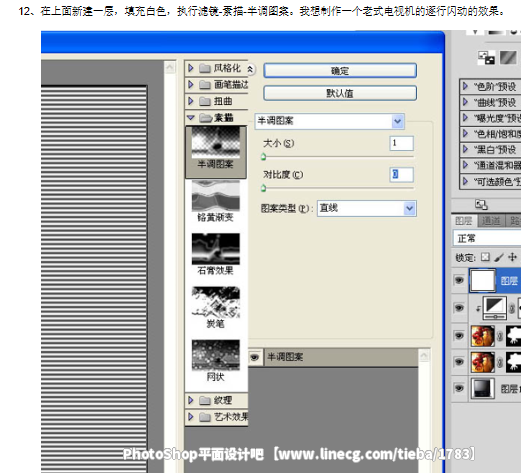531x473 pixels.
Task: Select the white layer thumbnail in Layers panel
Action: click(483, 280)
